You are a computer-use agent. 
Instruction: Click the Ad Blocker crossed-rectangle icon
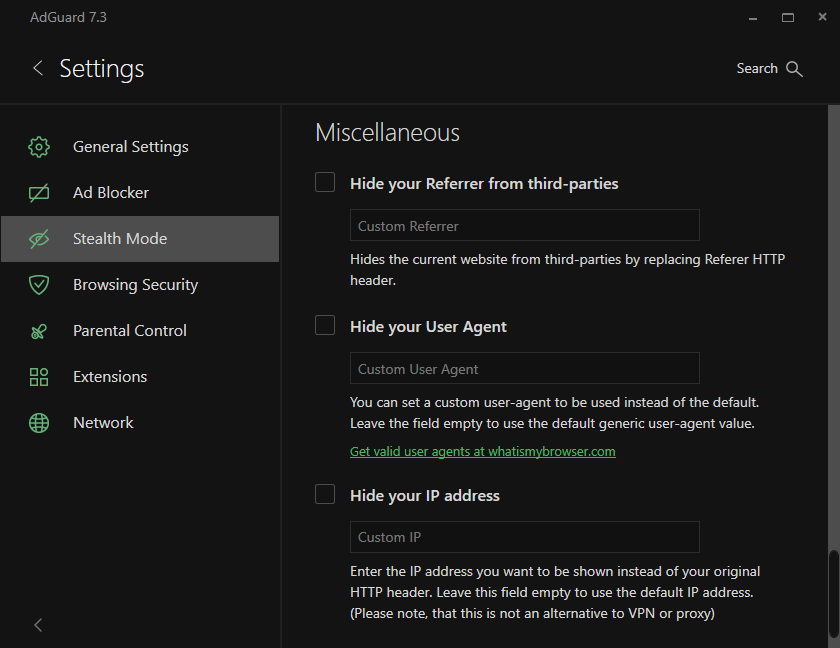(39, 193)
